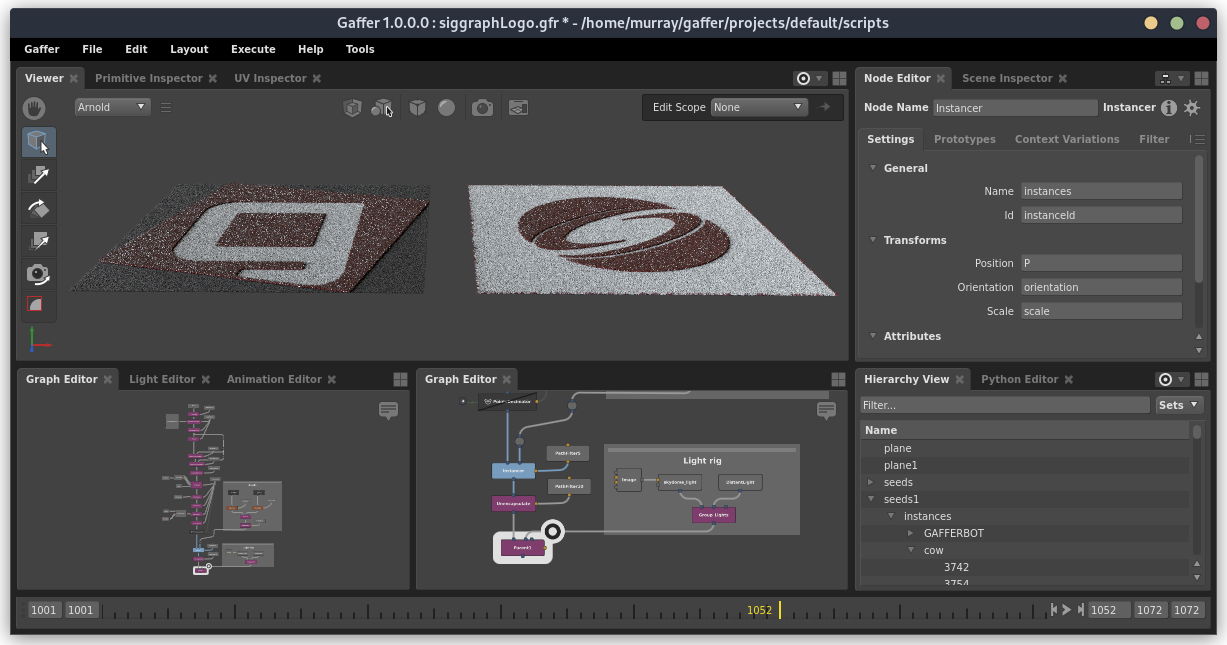Open the Arnold renderer dropdown

[x=112, y=107]
